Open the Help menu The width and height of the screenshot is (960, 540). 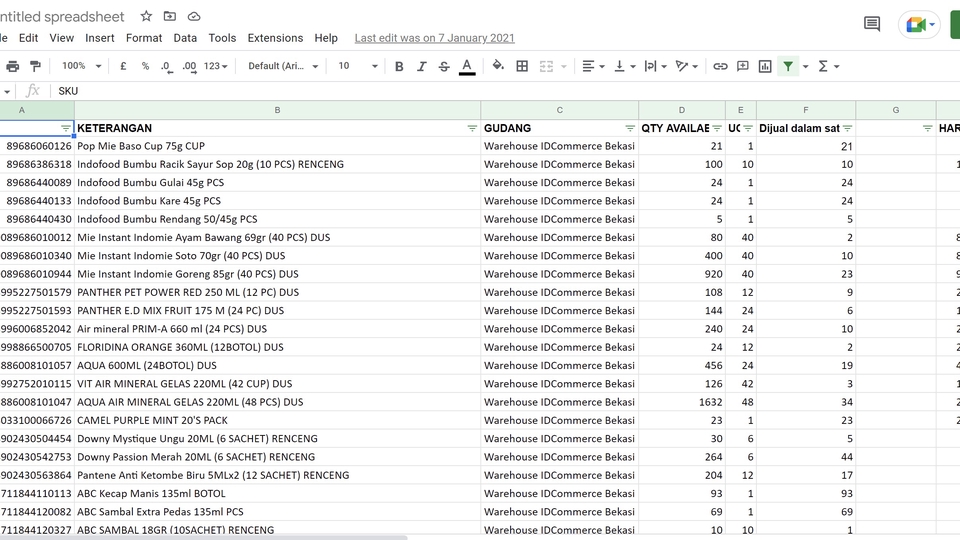click(326, 38)
